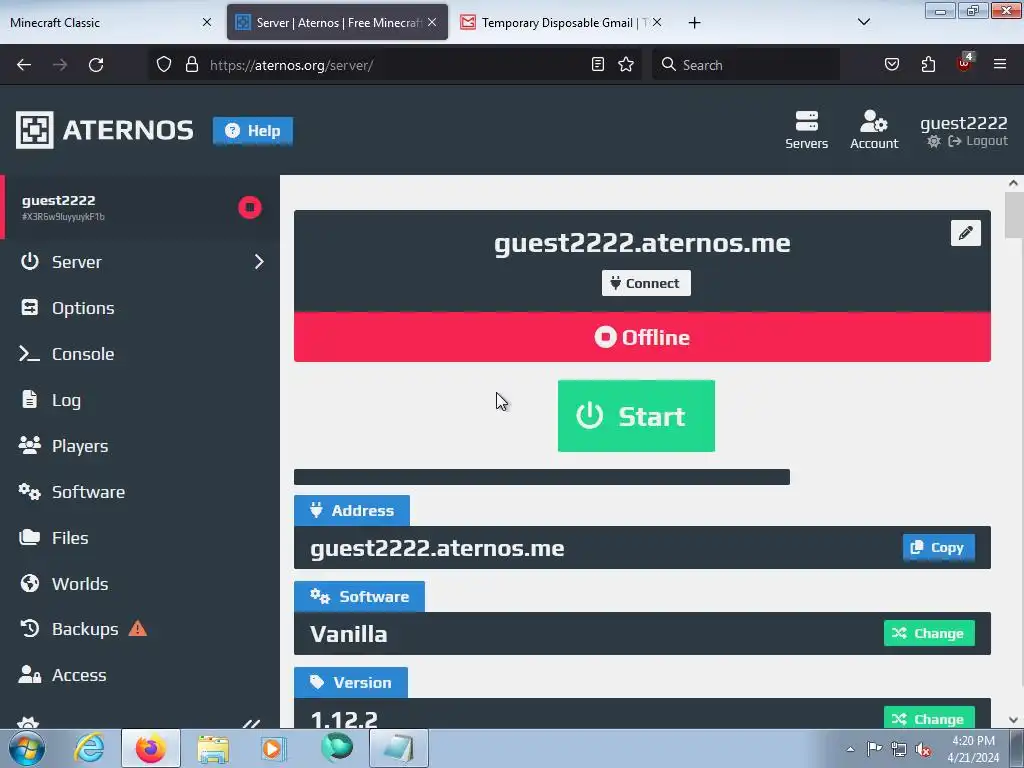Screen dimensions: 1024x768
Task: Click the red offline status icon in sidebar
Action: coord(249,208)
